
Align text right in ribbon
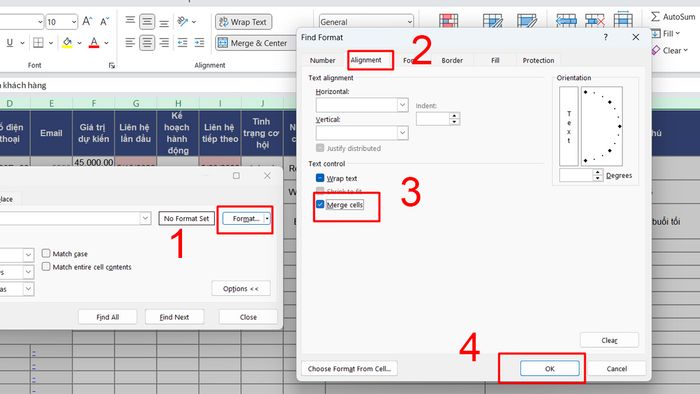[x=164, y=43]
